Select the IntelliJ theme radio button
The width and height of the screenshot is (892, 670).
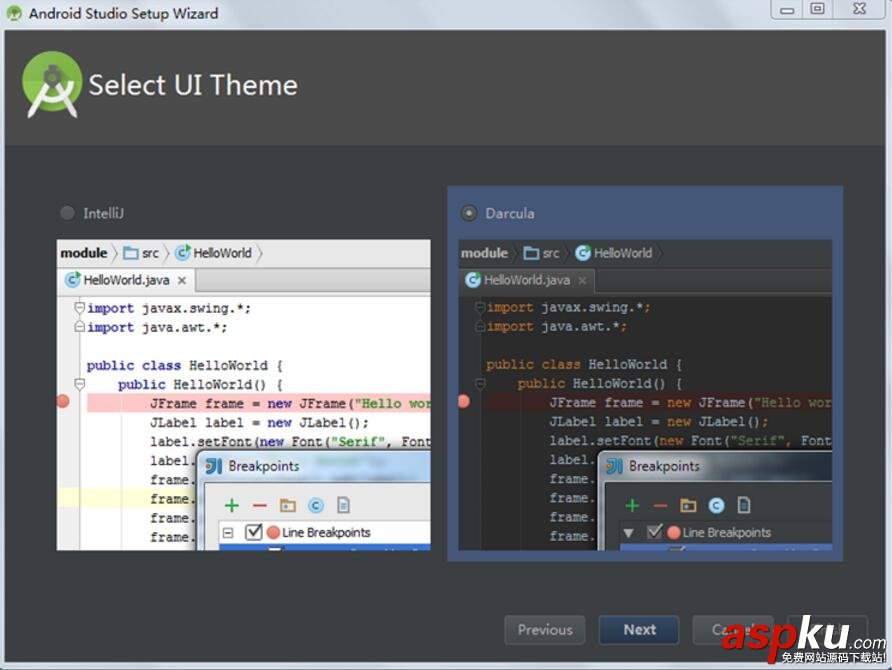point(66,212)
